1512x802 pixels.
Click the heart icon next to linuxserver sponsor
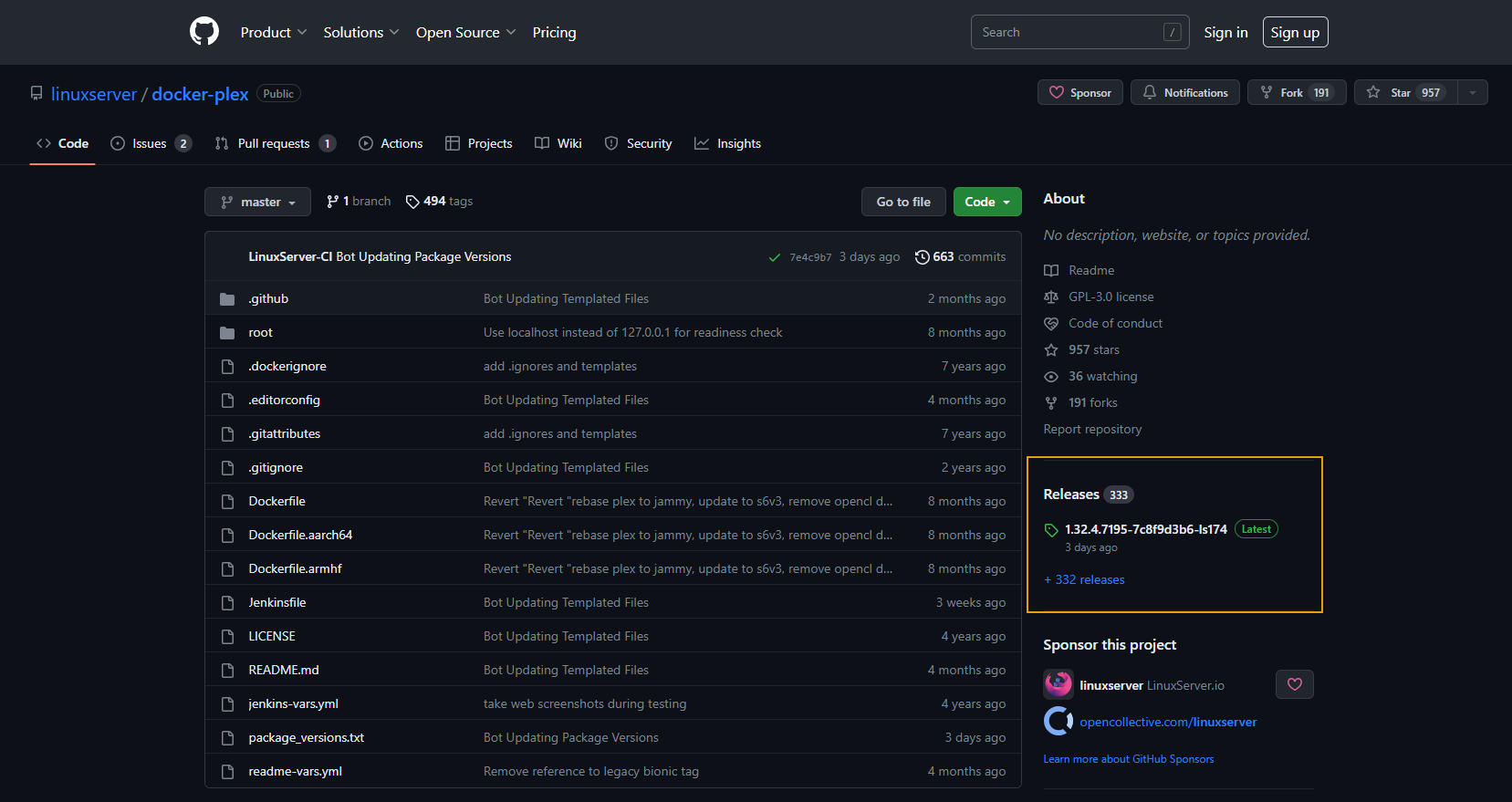(x=1294, y=684)
